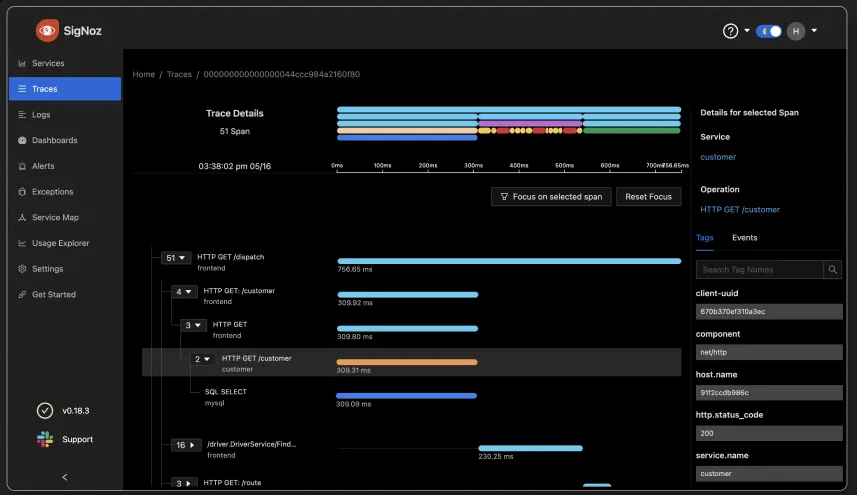Open the Logs sidebar item
857x495 pixels.
tap(64, 115)
